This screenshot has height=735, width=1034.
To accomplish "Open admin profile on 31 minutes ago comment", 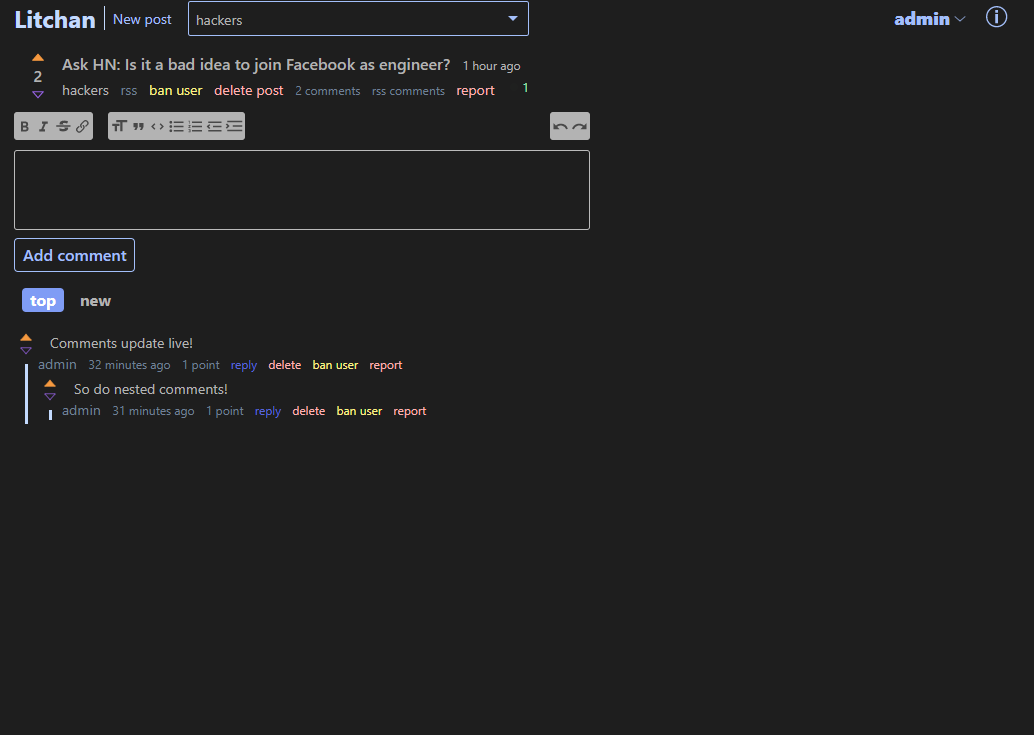I will tap(81, 411).
